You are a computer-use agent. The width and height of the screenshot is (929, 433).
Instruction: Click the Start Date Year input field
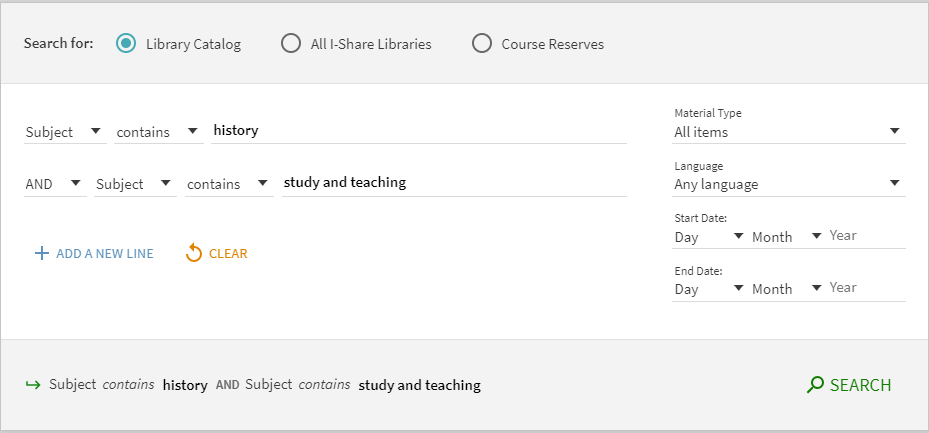866,236
